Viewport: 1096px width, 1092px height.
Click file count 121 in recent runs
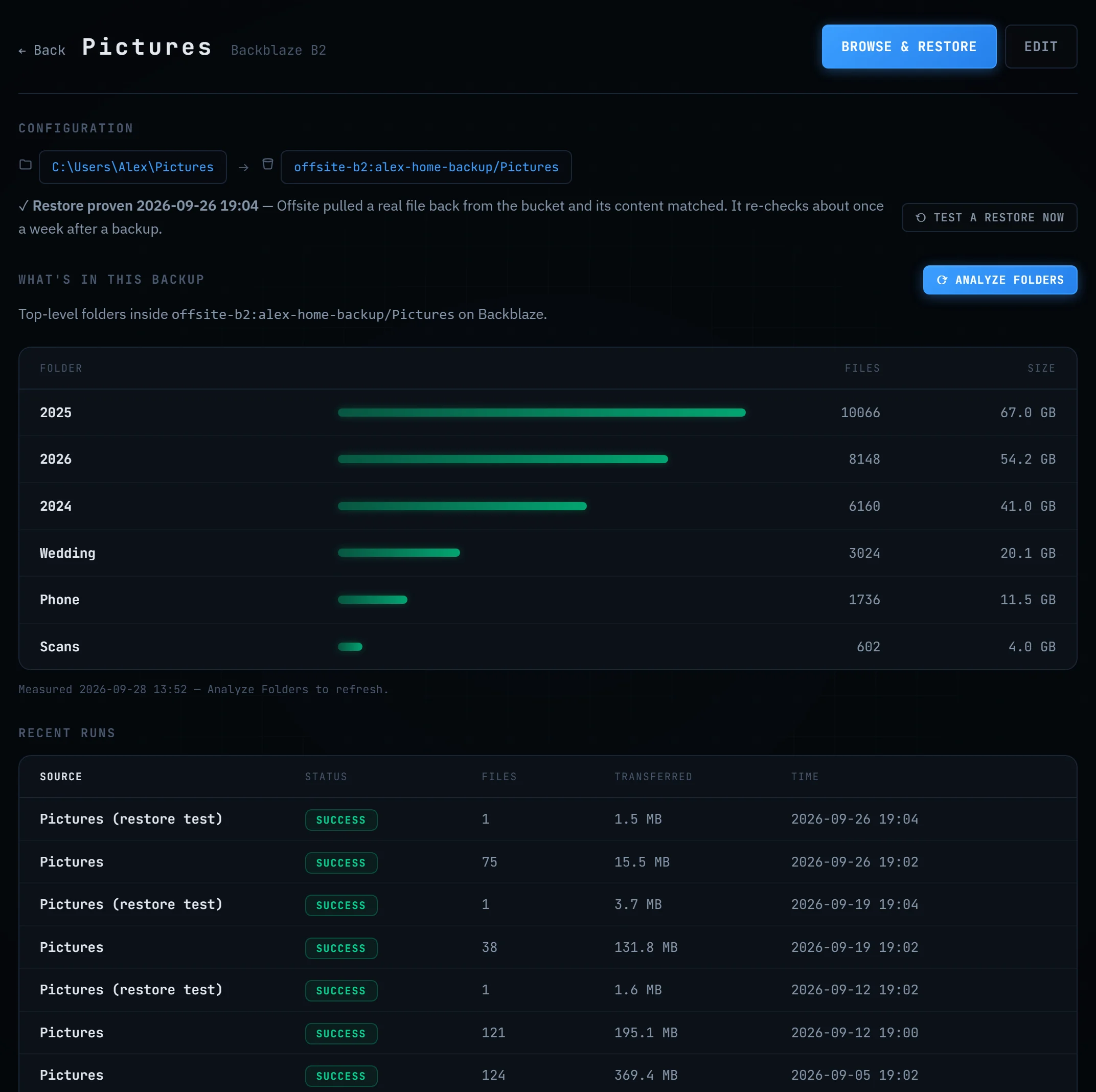click(x=493, y=1032)
